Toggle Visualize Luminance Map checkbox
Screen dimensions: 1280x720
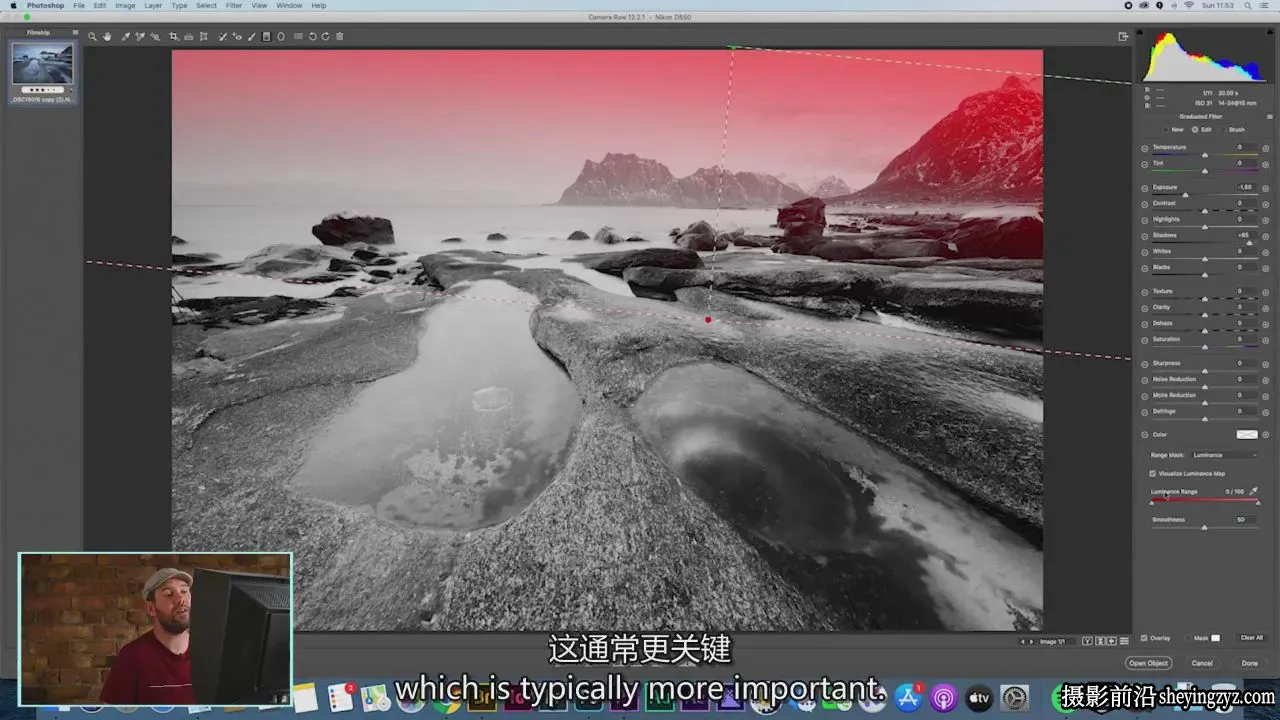coord(1153,473)
